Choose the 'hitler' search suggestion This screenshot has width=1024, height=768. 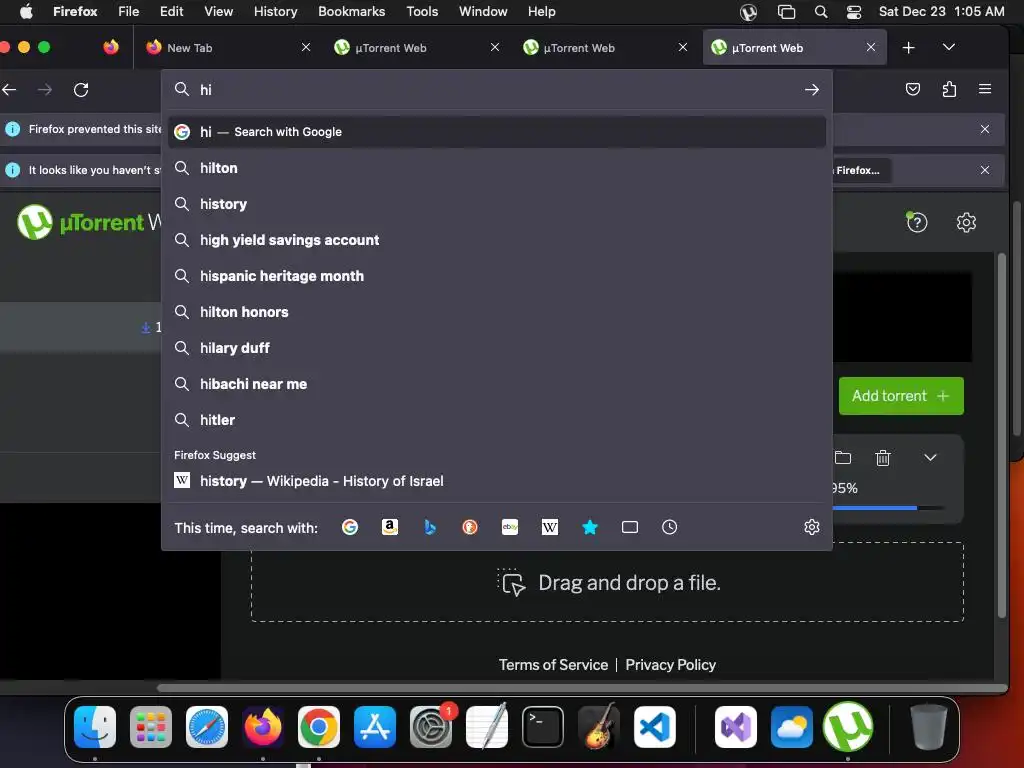click(497, 419)
